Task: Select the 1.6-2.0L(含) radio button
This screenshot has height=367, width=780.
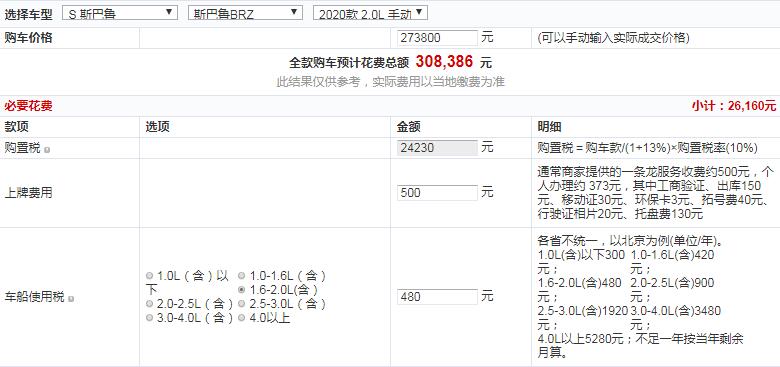Action: pyautogui.click(x=241, y=289)
